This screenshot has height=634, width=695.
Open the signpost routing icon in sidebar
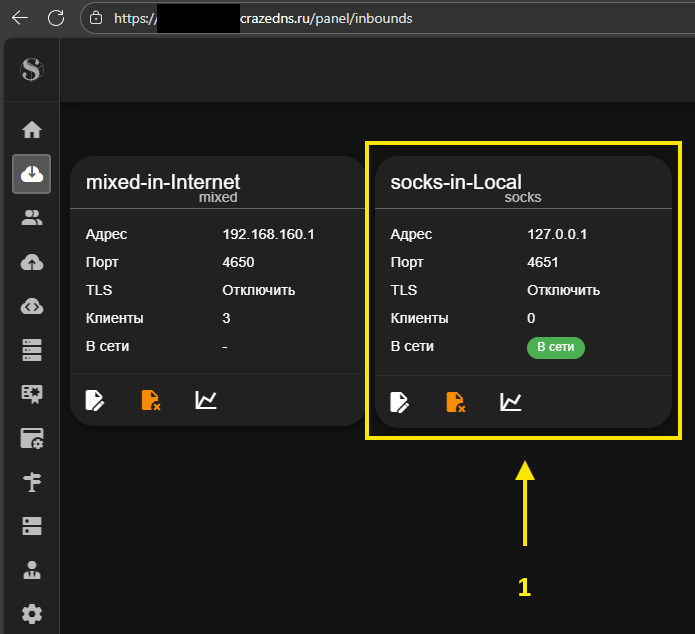point(31,482)
